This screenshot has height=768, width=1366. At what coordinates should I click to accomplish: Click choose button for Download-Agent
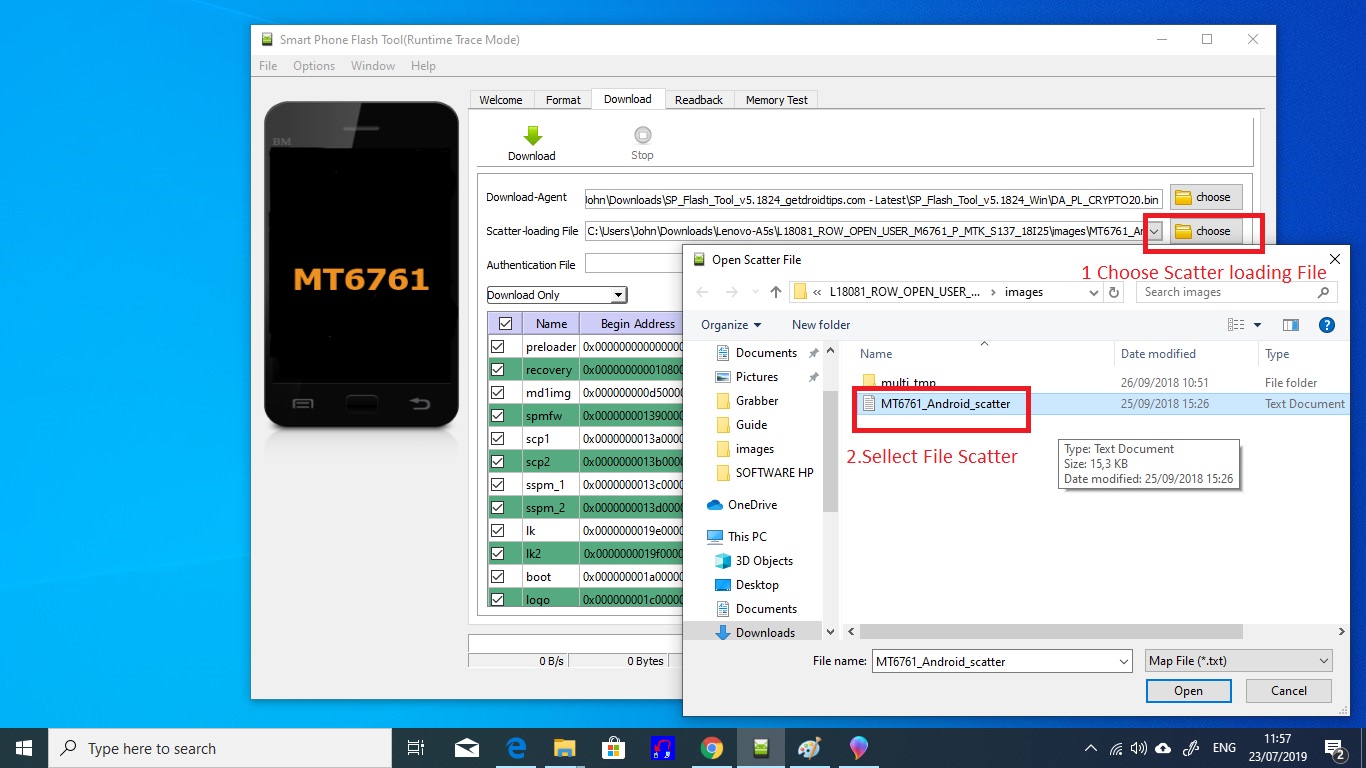1206,197
